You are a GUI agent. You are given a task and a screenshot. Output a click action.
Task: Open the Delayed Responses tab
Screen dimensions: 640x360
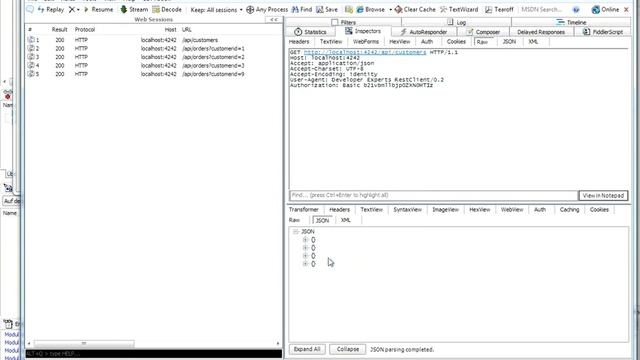541,32
